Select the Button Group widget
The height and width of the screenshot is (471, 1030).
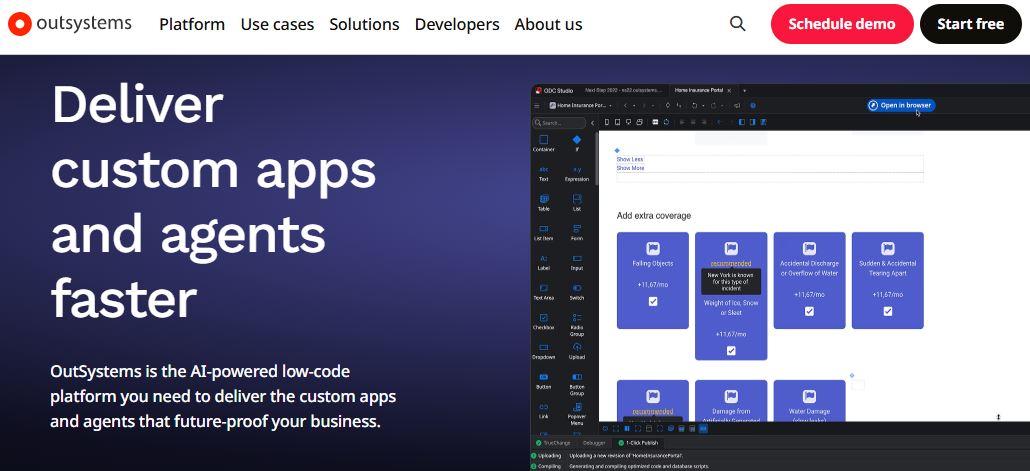(577, 384)
